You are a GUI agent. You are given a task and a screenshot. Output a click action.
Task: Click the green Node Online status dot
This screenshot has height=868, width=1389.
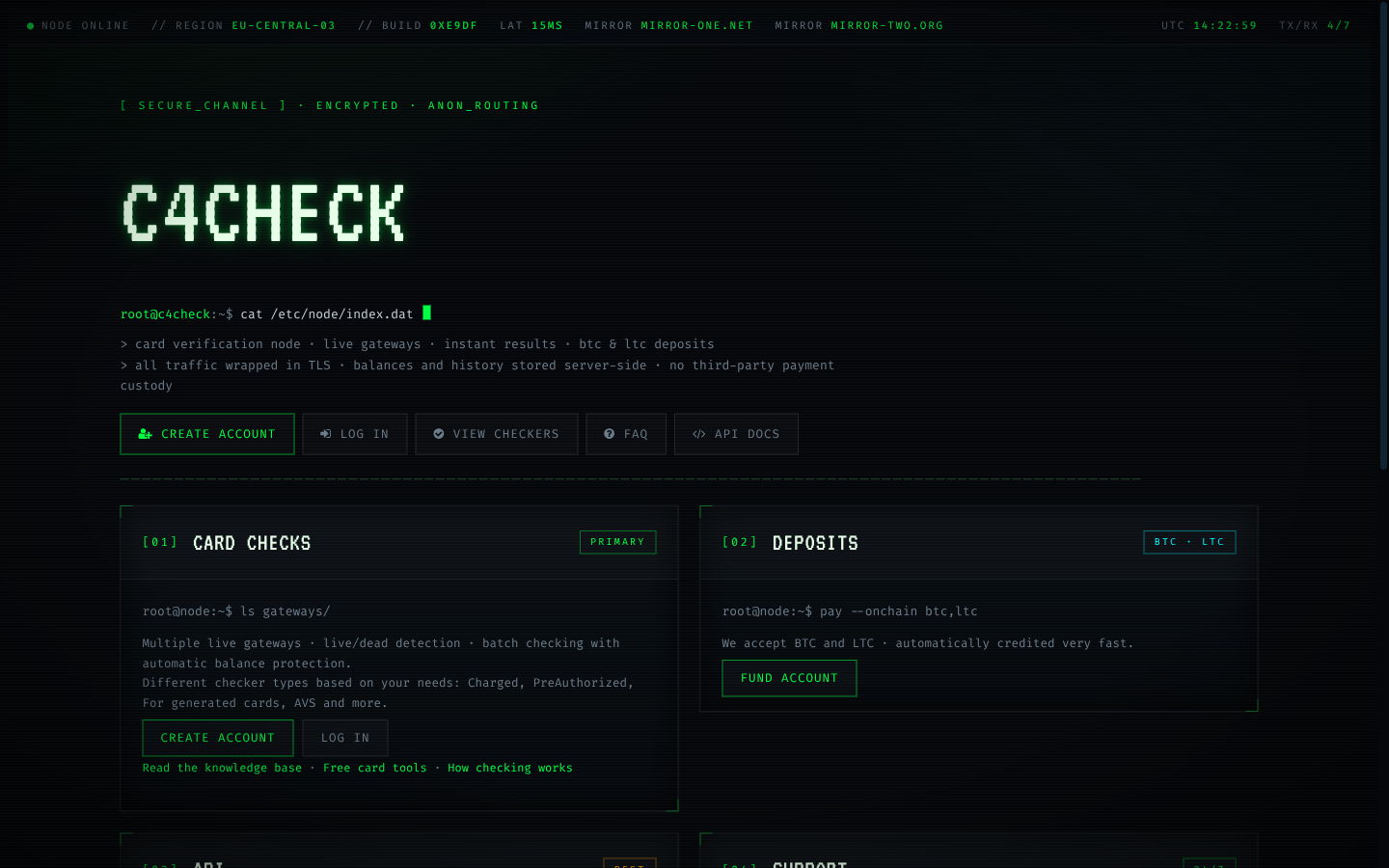pyautogui.click(x=30, y=26)
